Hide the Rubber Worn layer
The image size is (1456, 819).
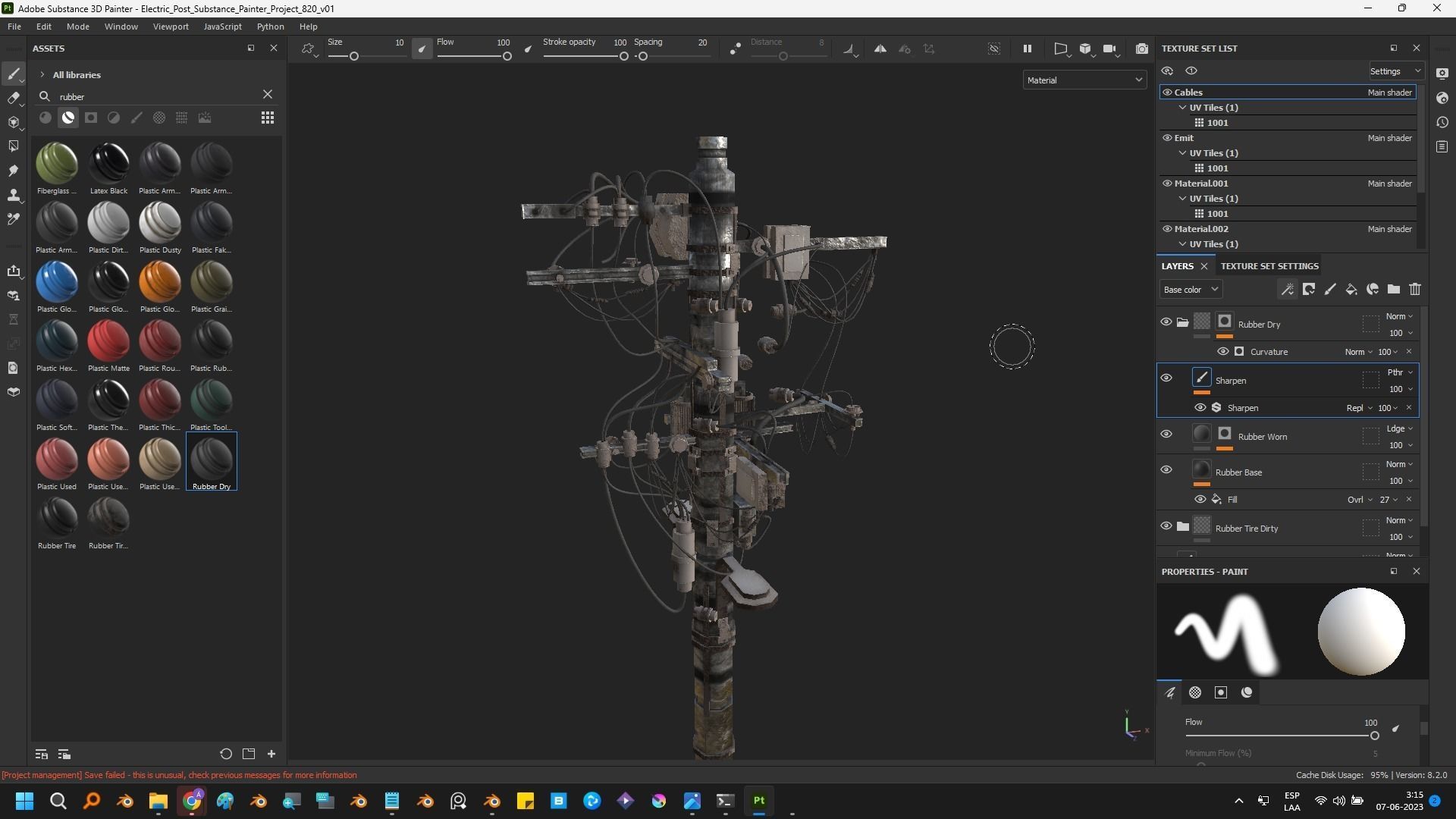pos(1166,434)
